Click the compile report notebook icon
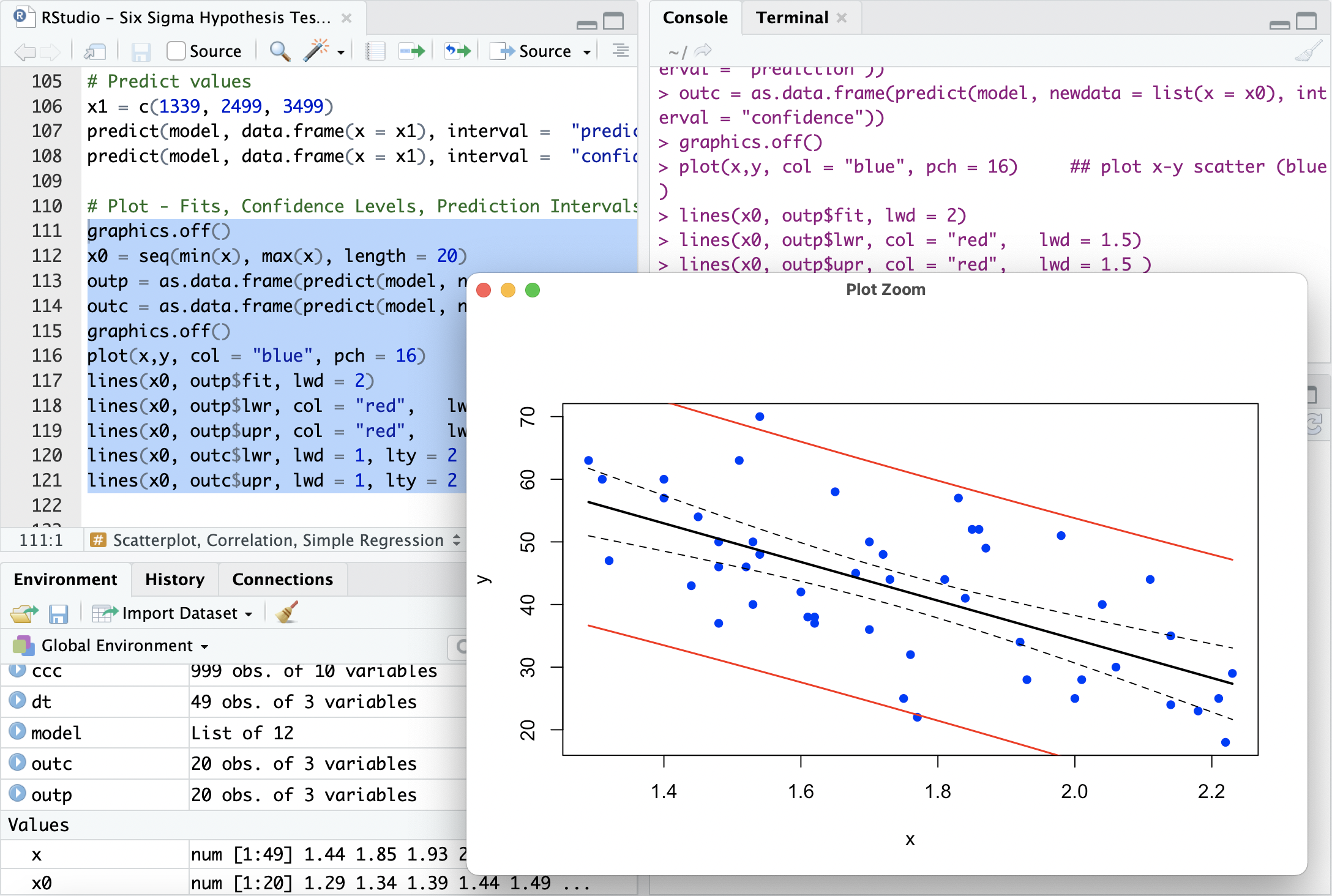This screenshot has width=1332, height=896. pos(375,51)
